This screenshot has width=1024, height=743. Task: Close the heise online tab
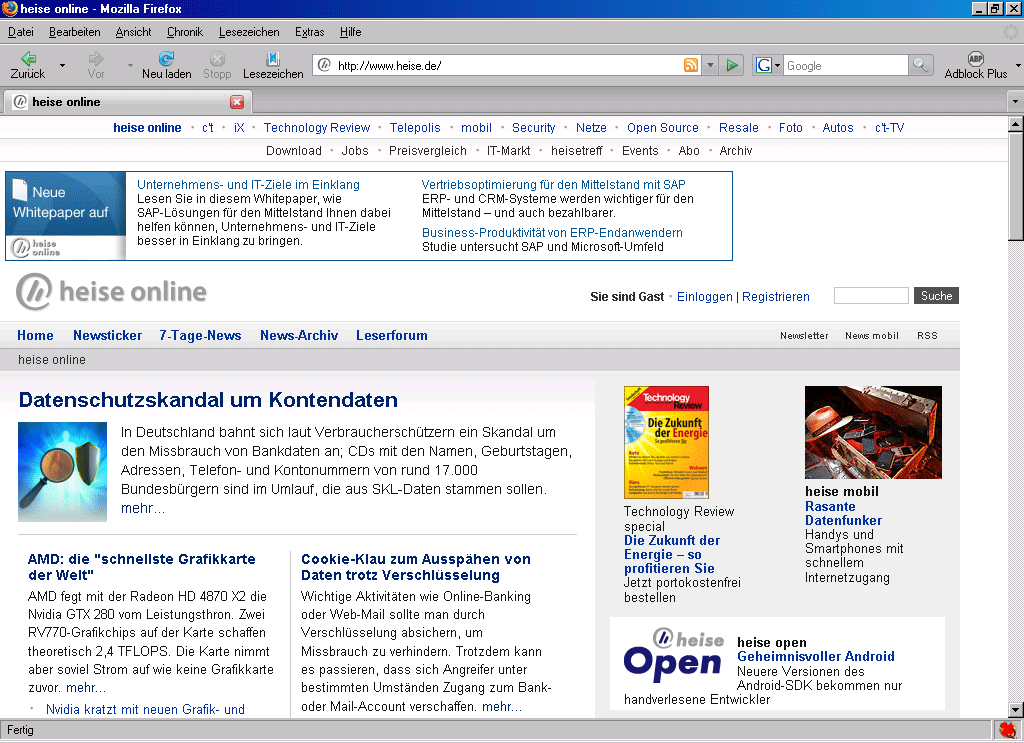(237, 102)
